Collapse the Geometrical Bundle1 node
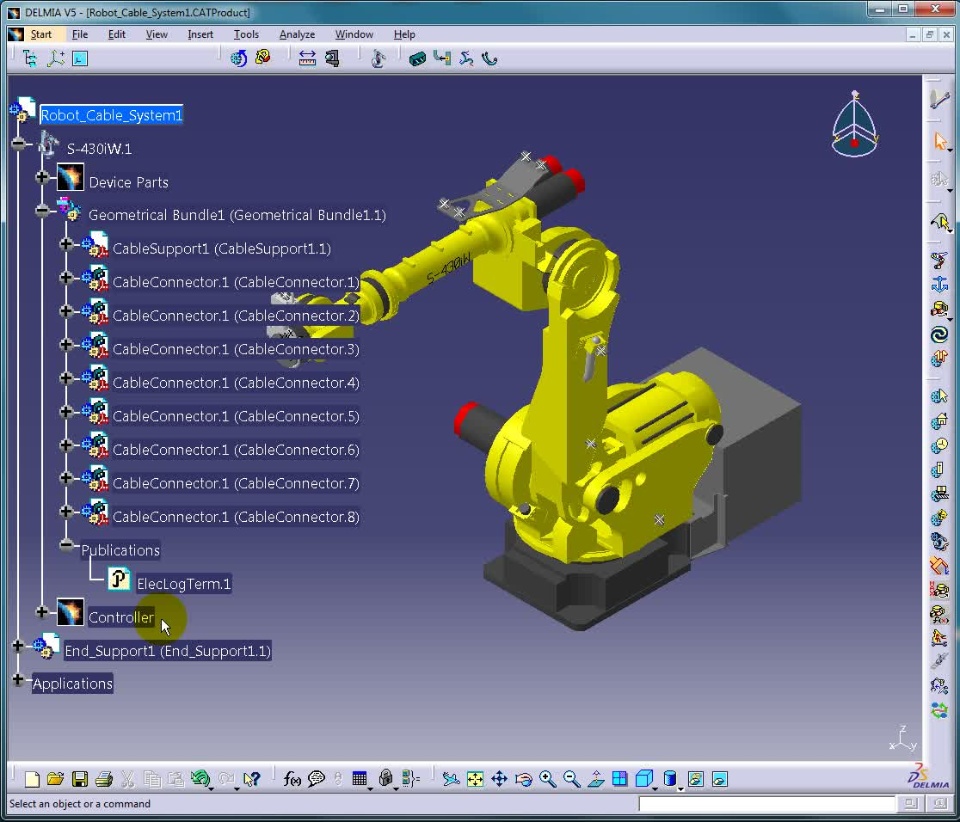The height and width of the screenshot is (822, 960). (42, 211)
